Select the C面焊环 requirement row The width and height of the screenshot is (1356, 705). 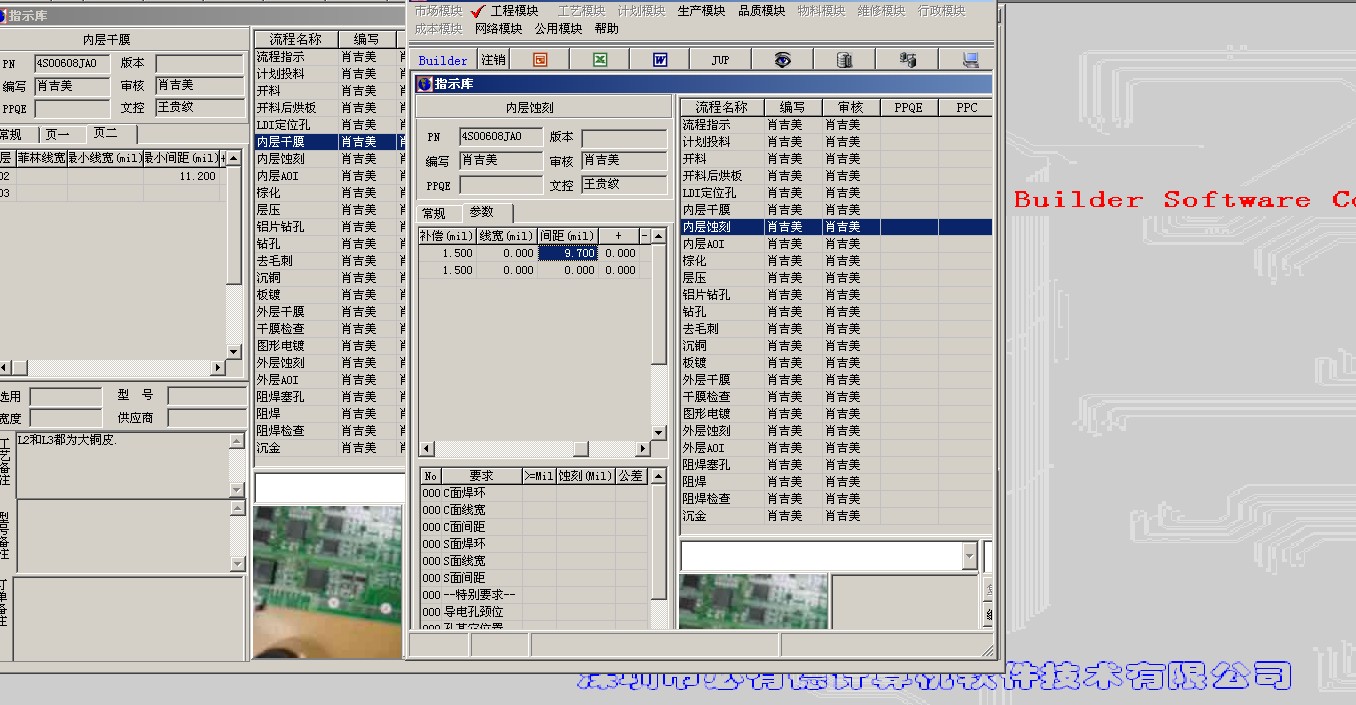coord(534,493)
